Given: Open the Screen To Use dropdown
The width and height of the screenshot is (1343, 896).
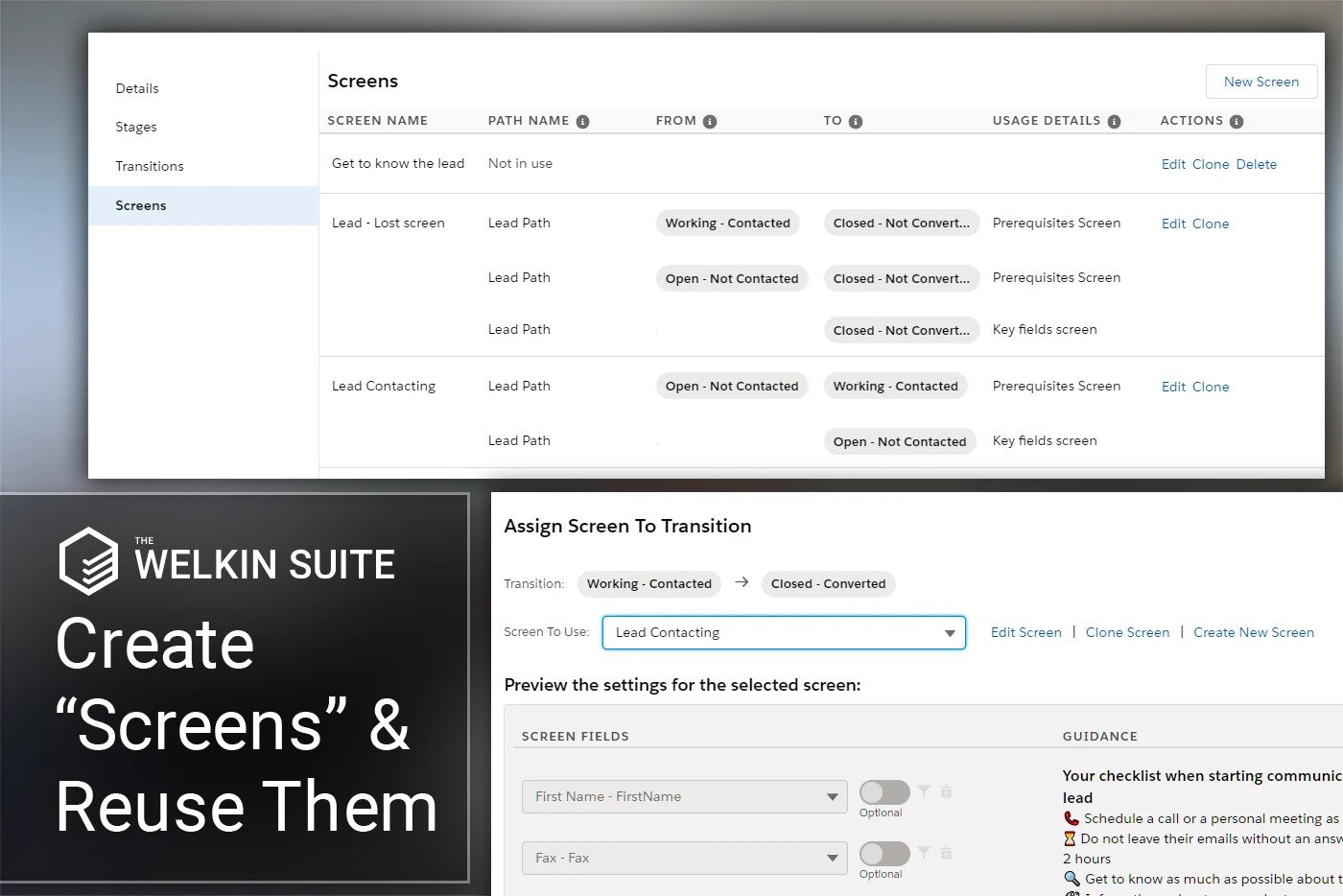Looking at the screenshot, I should click(783, 633).
